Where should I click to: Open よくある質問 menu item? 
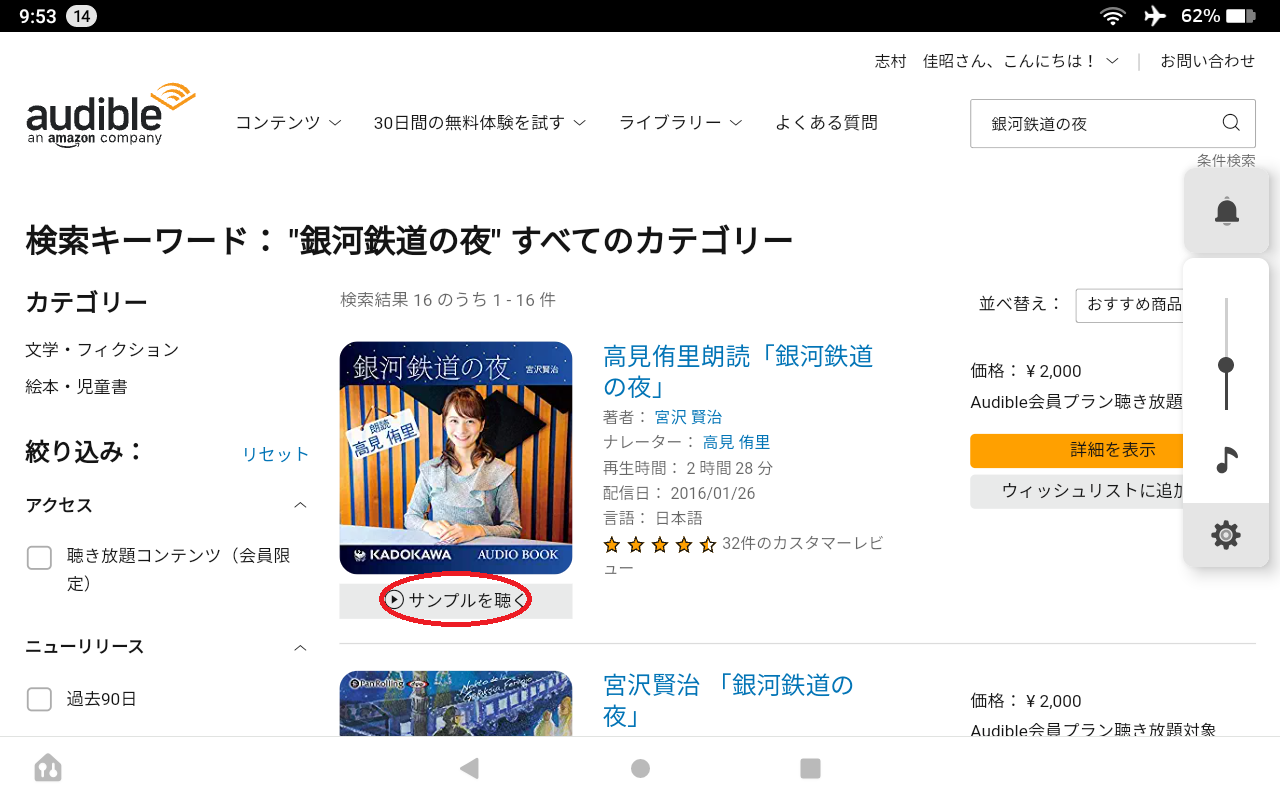pos(826,123)
